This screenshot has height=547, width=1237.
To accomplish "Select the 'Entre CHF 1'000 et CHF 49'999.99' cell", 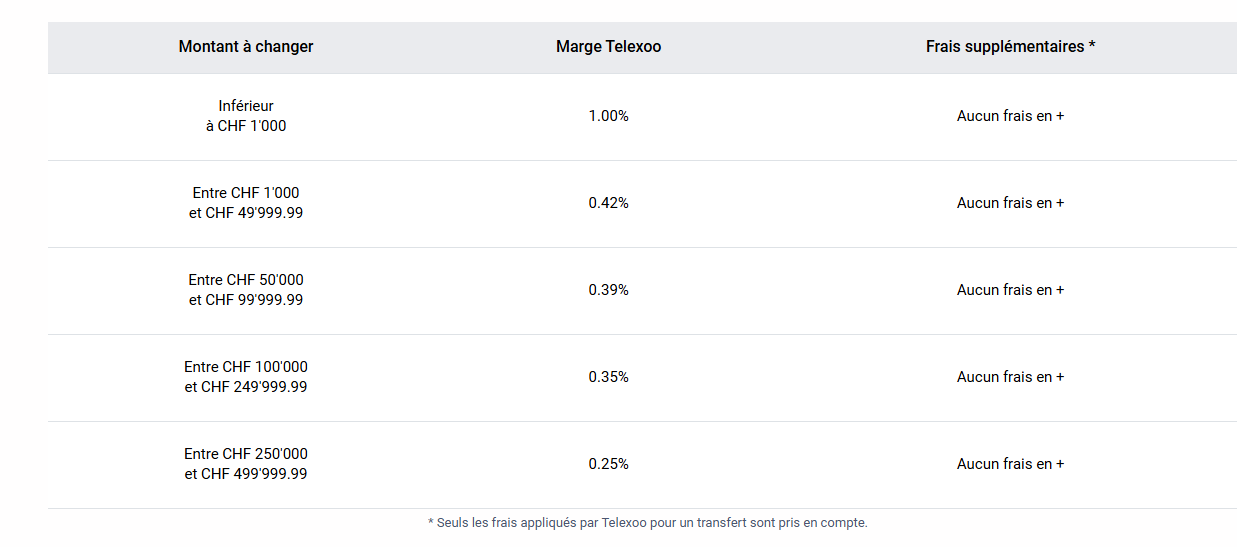I will [246, 203].
